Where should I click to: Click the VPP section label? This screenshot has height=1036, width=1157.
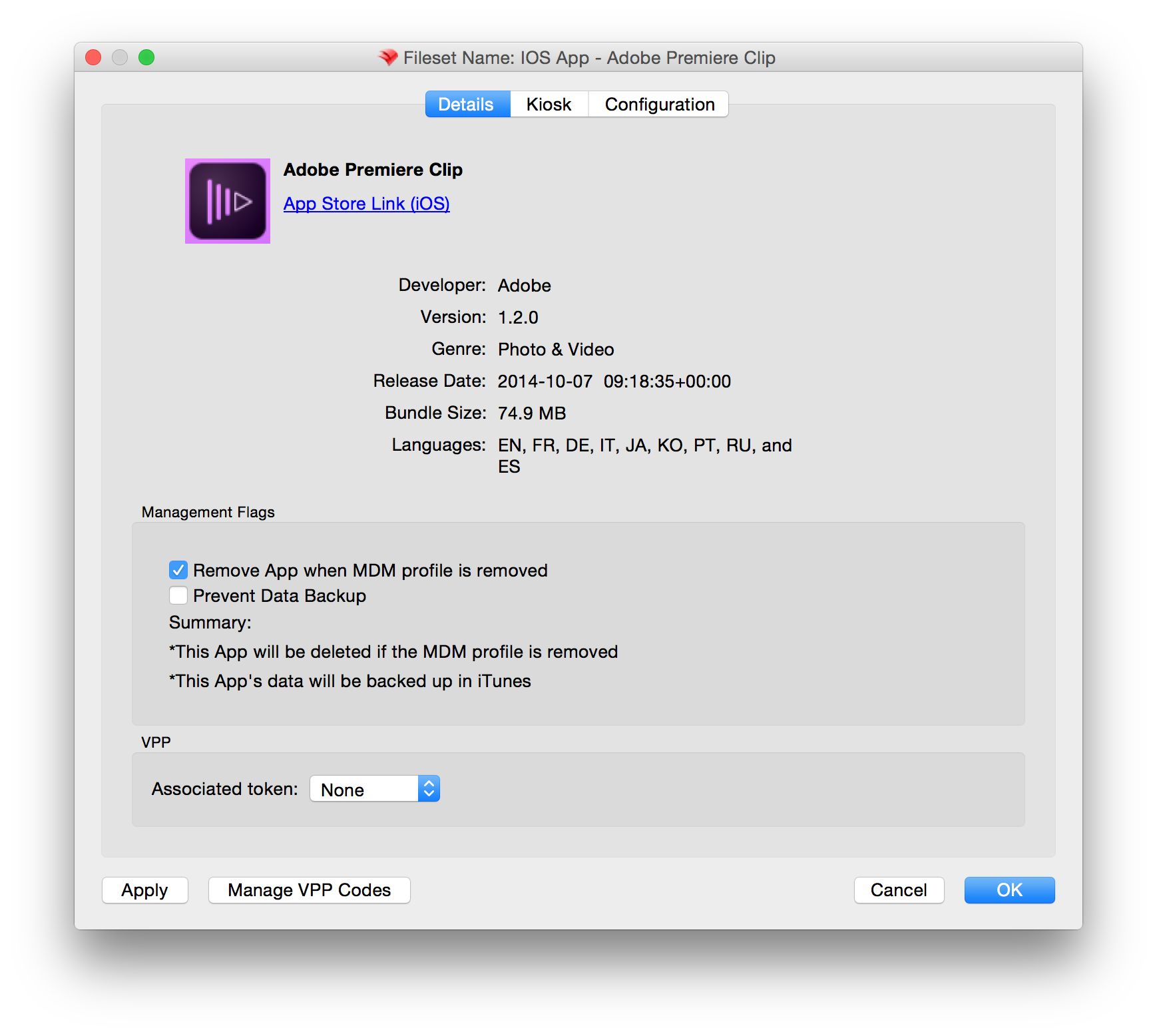tap(156, 742)
